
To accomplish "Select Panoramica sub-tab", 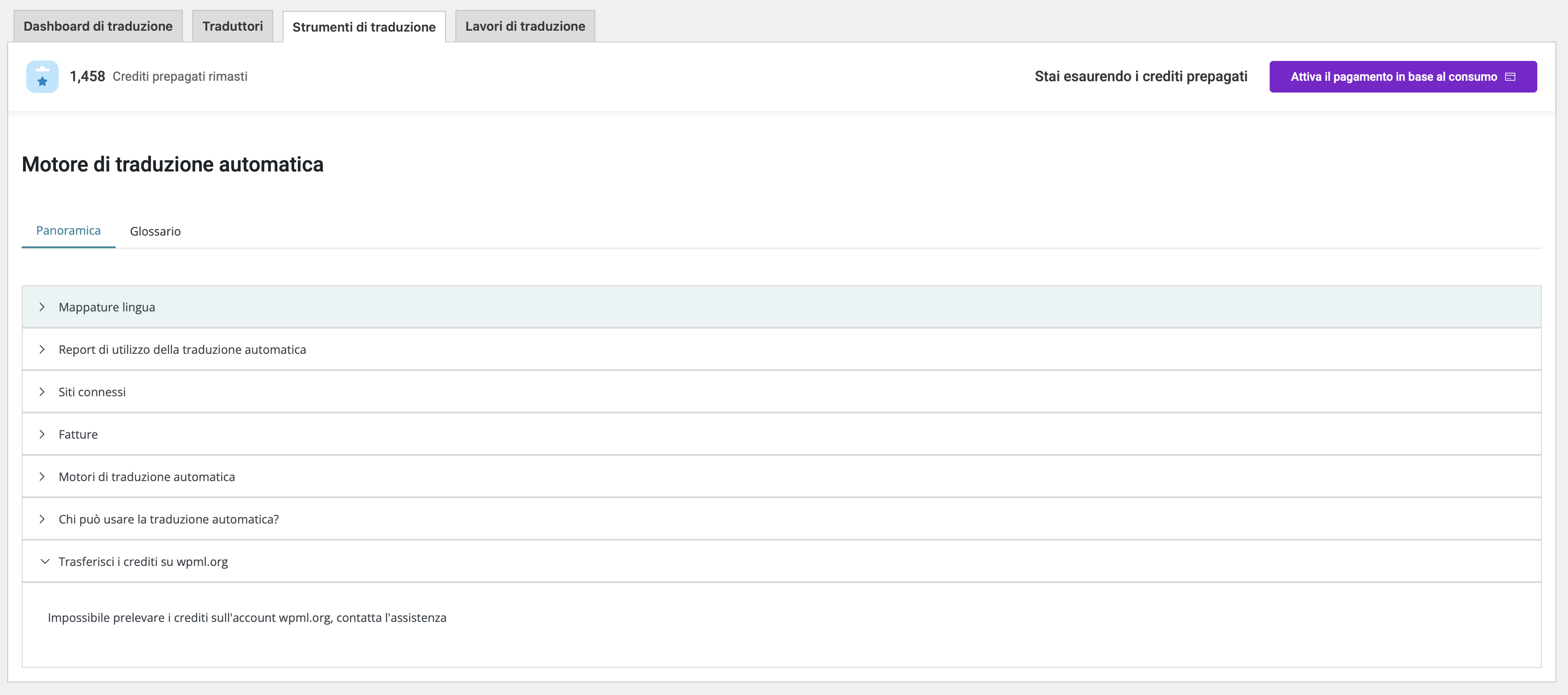I will [68, 231].
